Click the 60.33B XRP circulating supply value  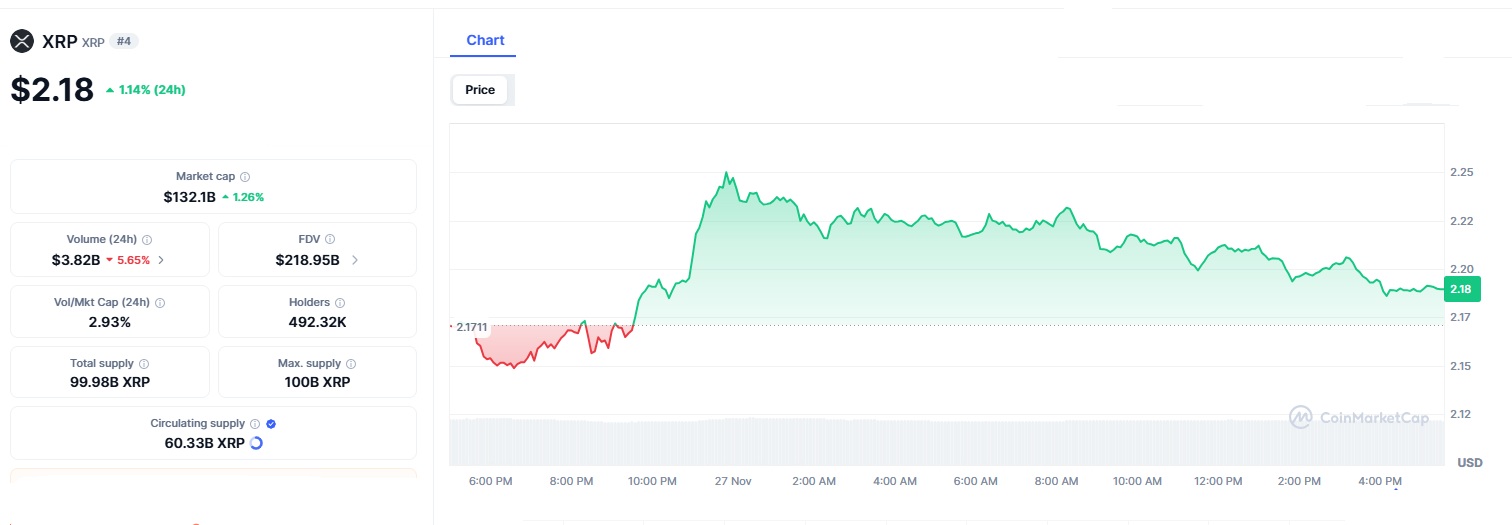pyautogui.click(x=204, y=443)
